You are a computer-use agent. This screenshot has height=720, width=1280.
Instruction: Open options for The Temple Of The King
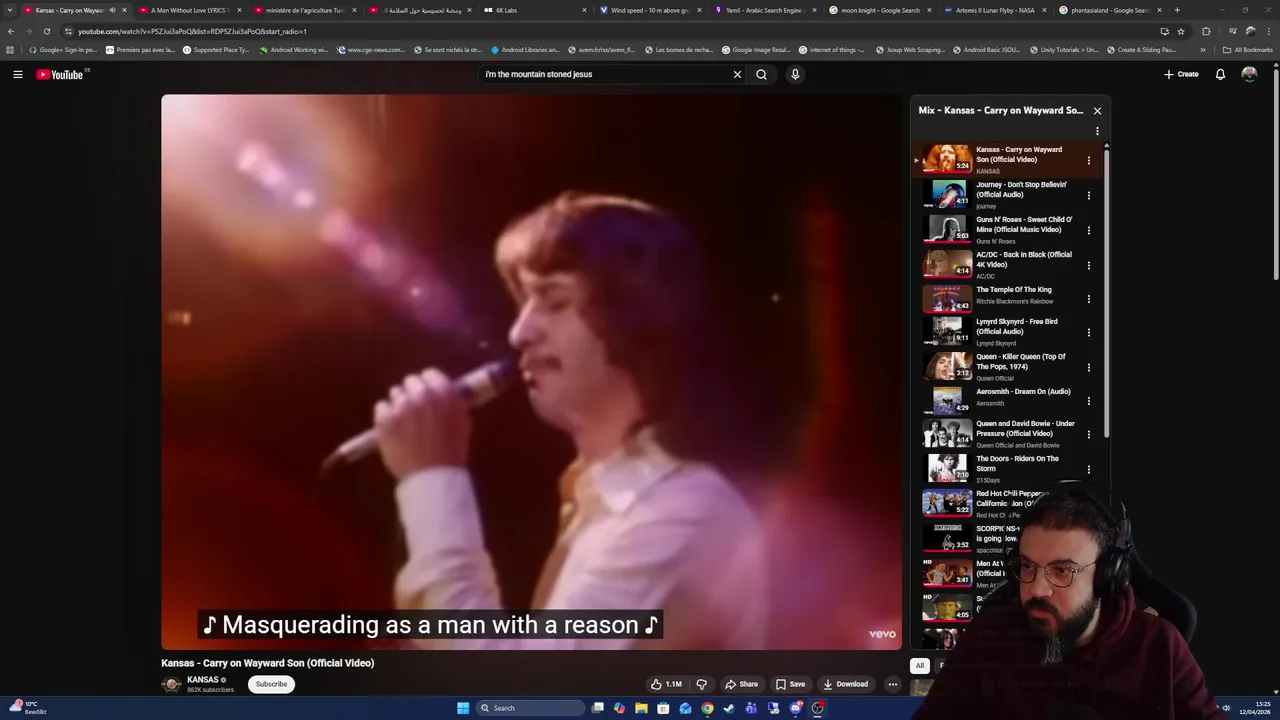[1089, 298]
